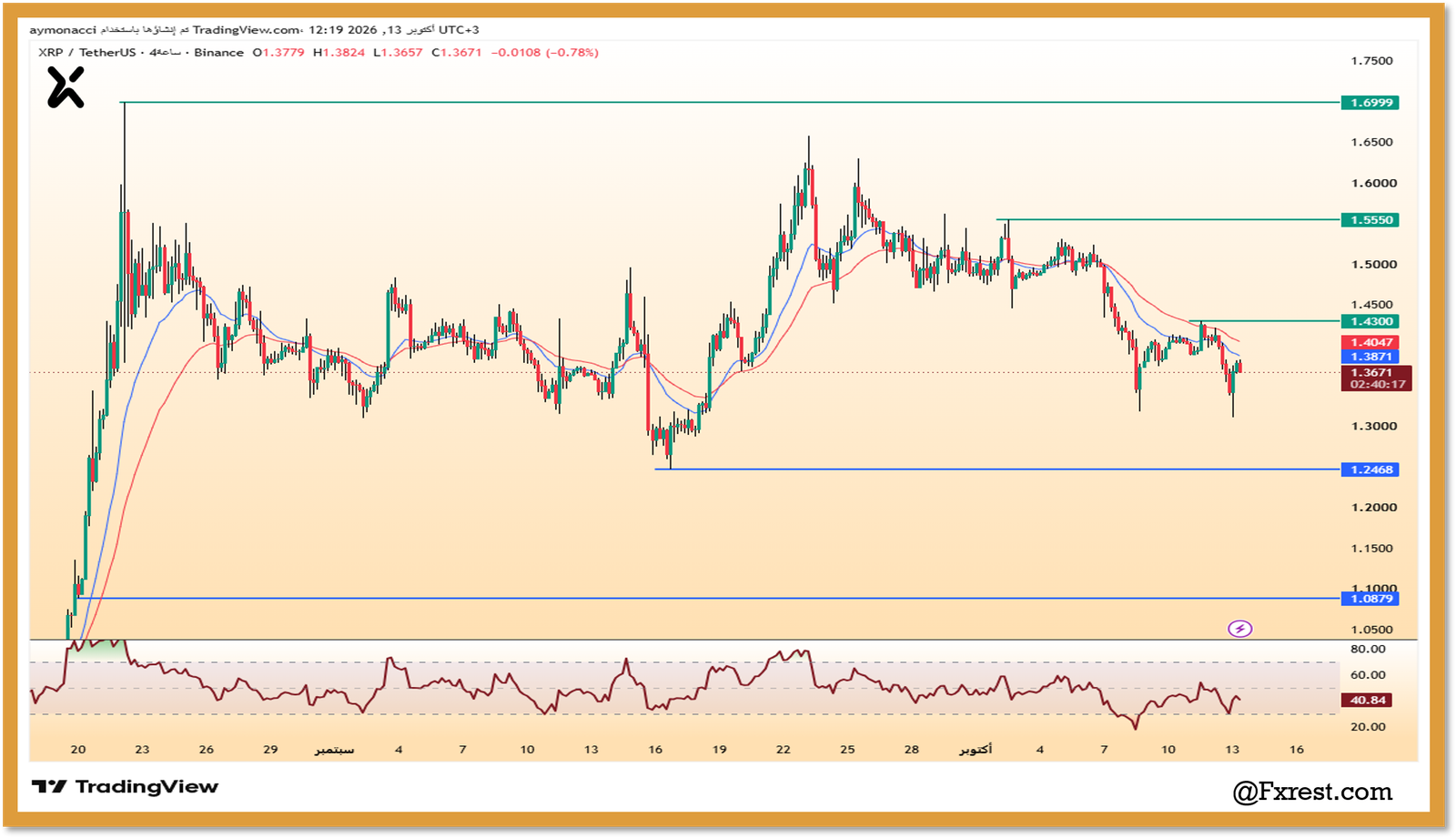The height and width of the screenshot is (838, 1456).
Task: Click the change value −0.0108 (−0.78%)
Action: (544, 53)
